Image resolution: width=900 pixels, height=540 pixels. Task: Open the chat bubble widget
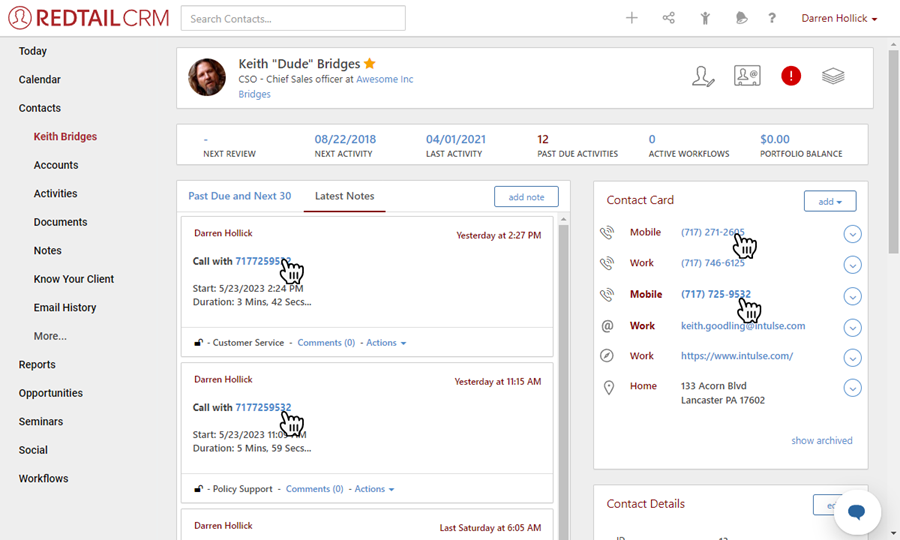click(857, 512)
